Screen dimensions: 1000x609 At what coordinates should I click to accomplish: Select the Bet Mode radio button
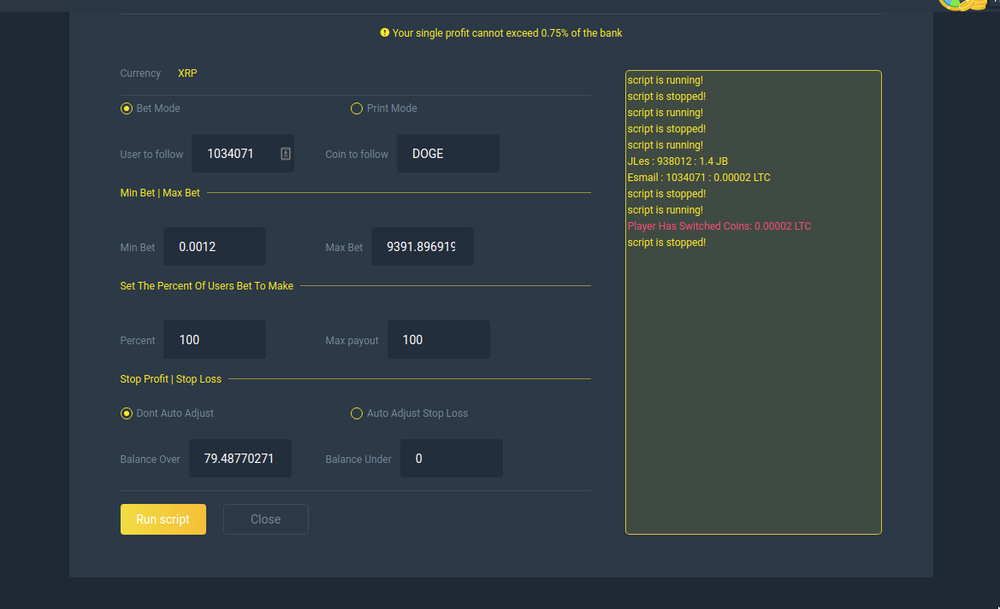point(127,108)
